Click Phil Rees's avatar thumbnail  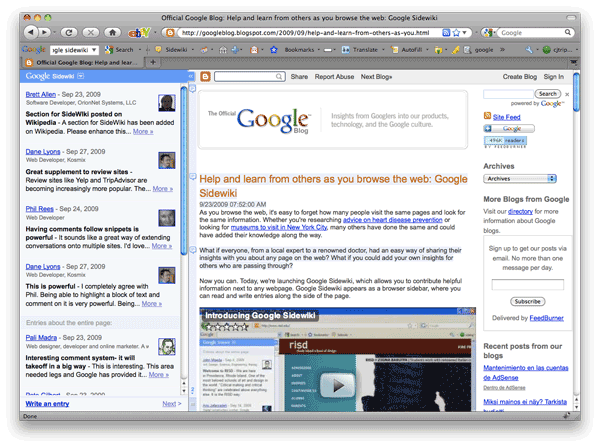pyautogui.click(x=167, y=218)
